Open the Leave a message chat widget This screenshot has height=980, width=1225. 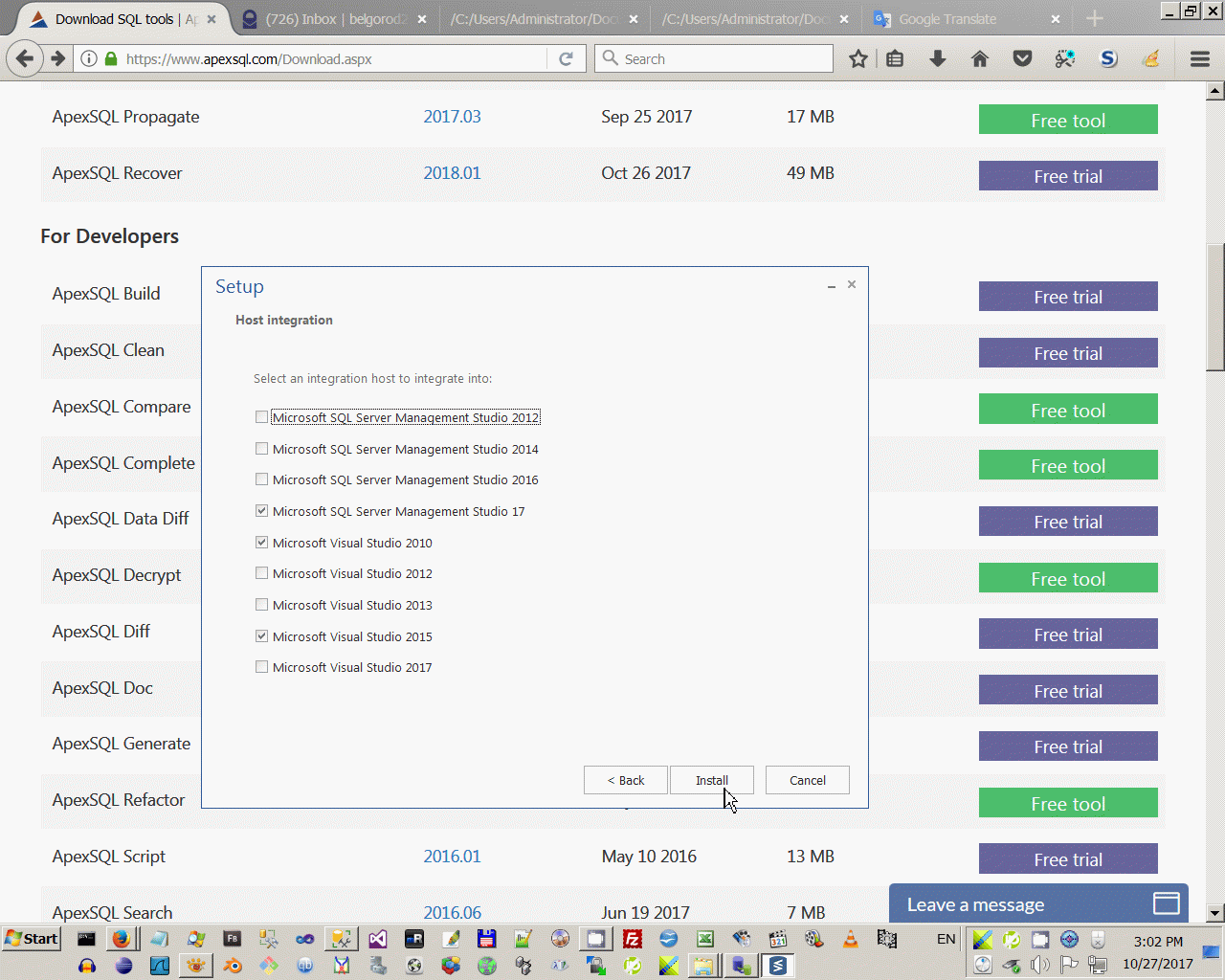(1038, 904)
